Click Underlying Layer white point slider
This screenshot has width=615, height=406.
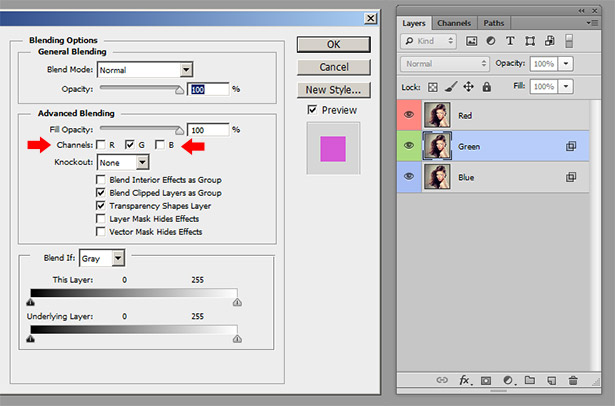click(237, 339)
